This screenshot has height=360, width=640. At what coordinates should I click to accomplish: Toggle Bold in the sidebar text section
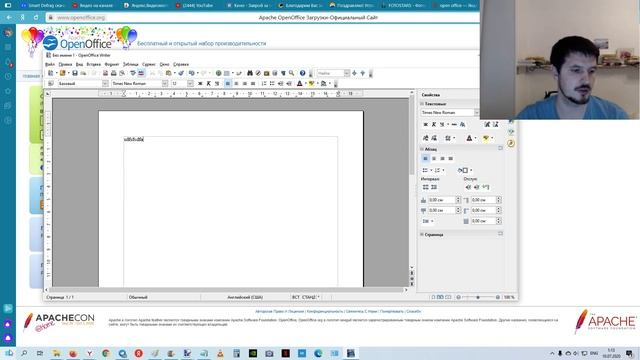click(x=425, y=124)
